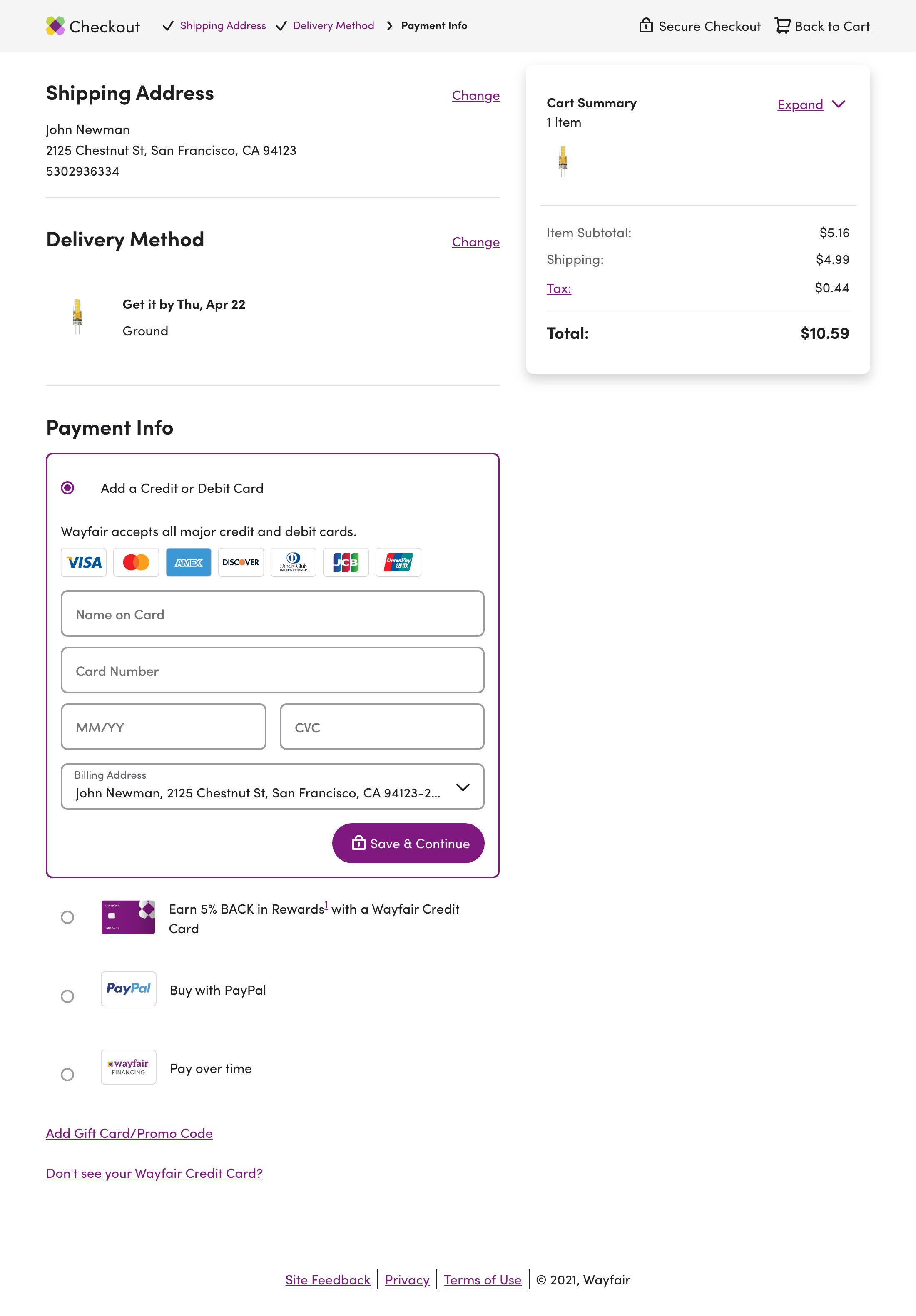Click the product thumbnail in Cart Summary
This screenshot has width=916, height=1316.
[563, 160]
